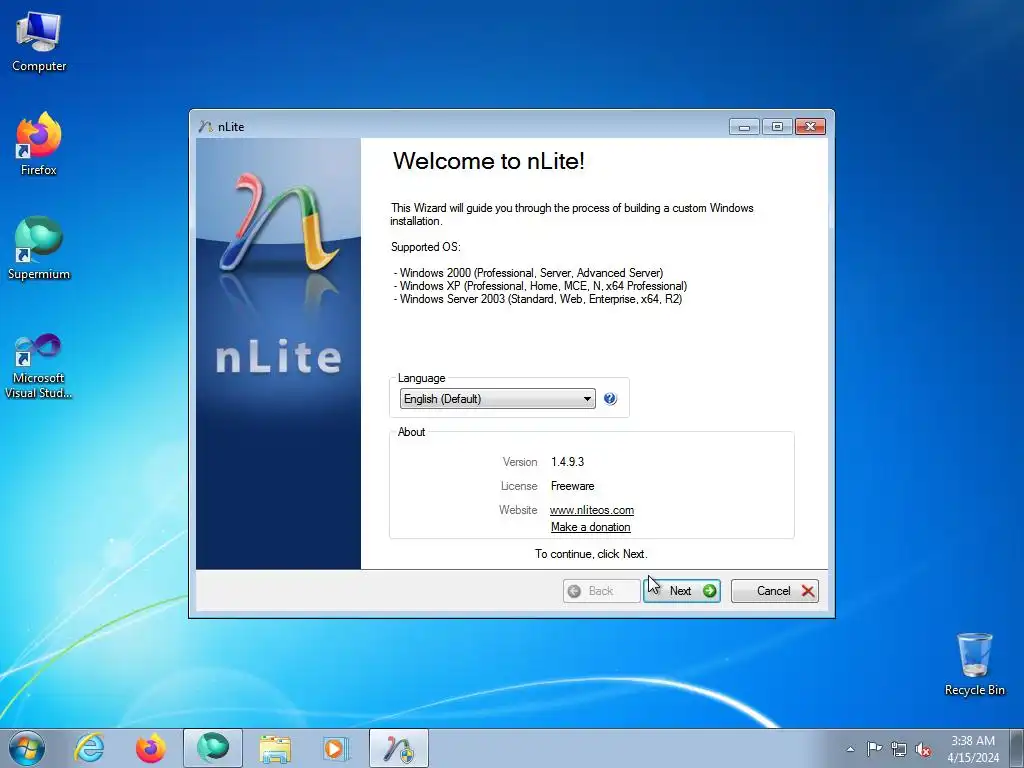Image resolution: width=1024 pixels, height=768 pixels.
Task: Click the greyed Back button
Action: click(601, 591)
